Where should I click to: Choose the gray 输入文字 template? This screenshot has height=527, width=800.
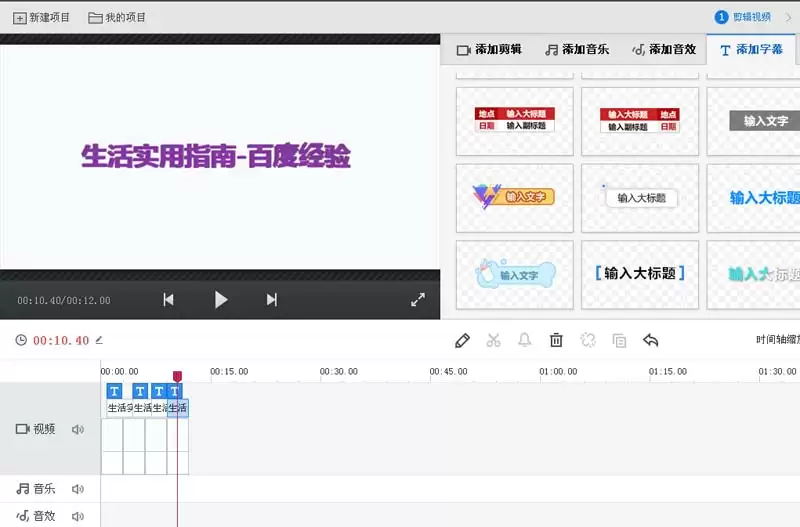(754, 121)
